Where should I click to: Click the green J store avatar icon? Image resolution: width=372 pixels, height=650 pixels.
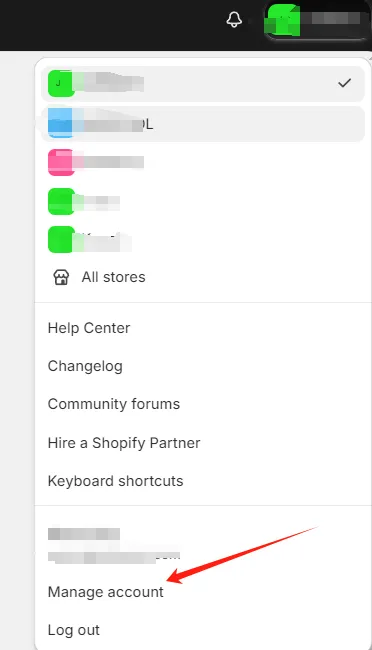pyautogui.click(x=61, y=83)
